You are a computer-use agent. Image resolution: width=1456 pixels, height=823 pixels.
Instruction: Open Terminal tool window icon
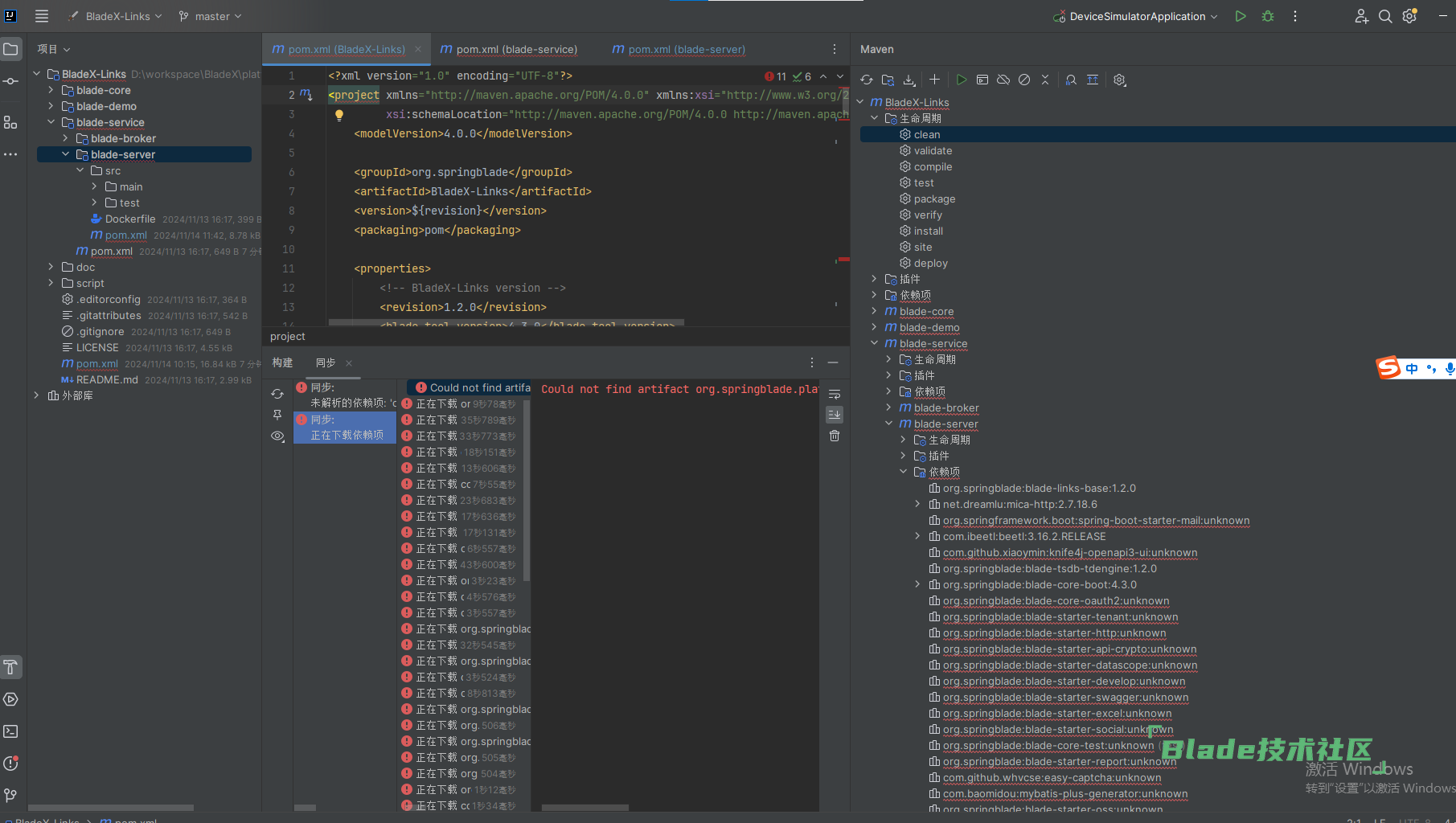(x=10, y=731)
